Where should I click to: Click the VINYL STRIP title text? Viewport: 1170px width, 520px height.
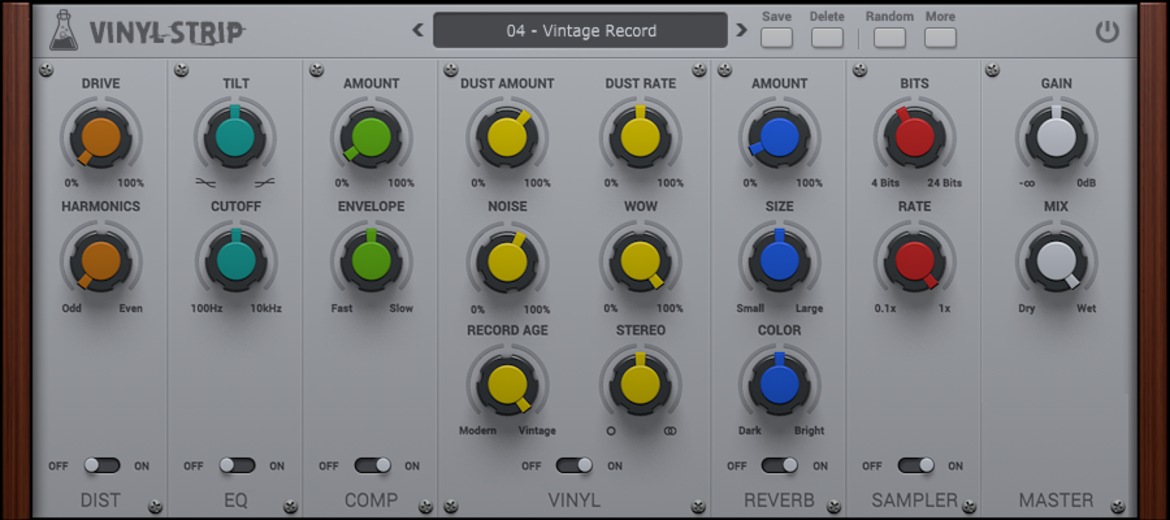(167, 32)
